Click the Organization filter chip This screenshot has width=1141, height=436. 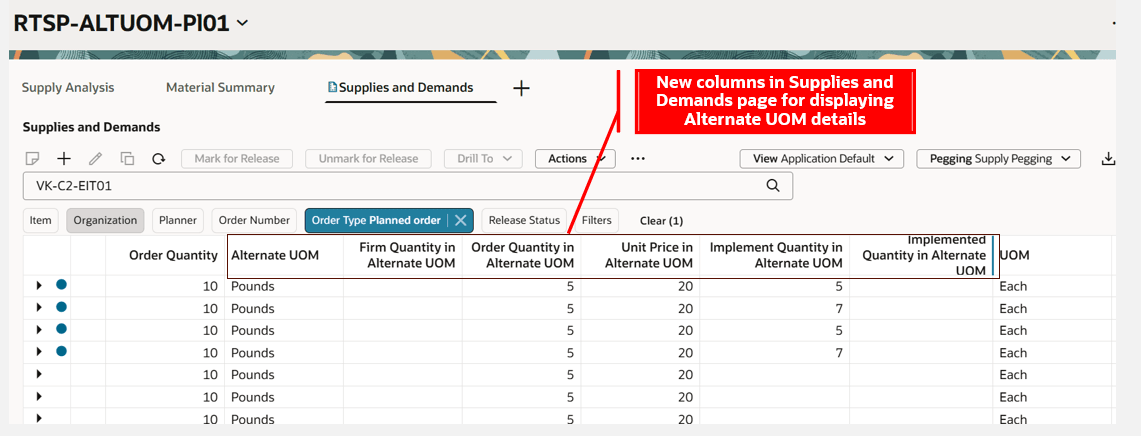(x=106, y=221)
